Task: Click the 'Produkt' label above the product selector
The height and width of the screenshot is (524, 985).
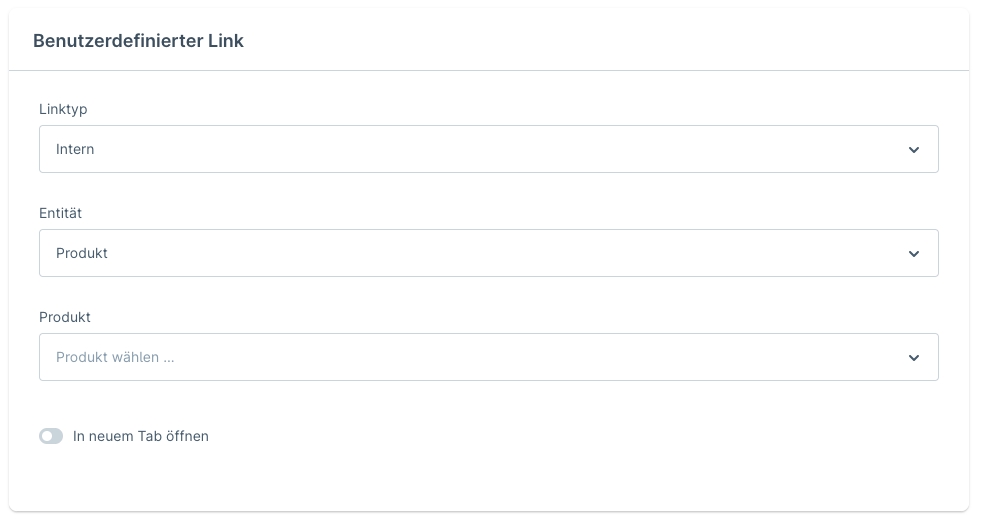Action: pyautogui.click(x=65, y=317)
